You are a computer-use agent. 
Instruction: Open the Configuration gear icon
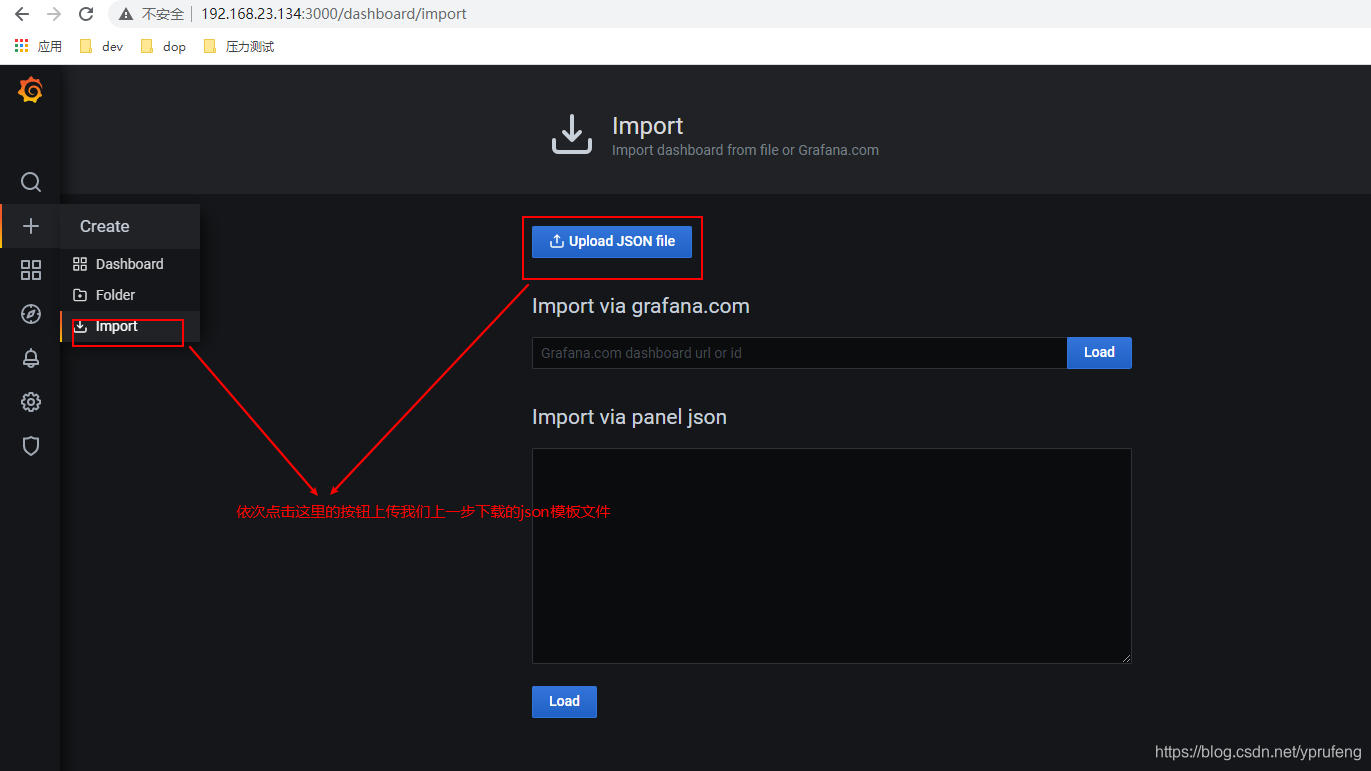point(31,402)
